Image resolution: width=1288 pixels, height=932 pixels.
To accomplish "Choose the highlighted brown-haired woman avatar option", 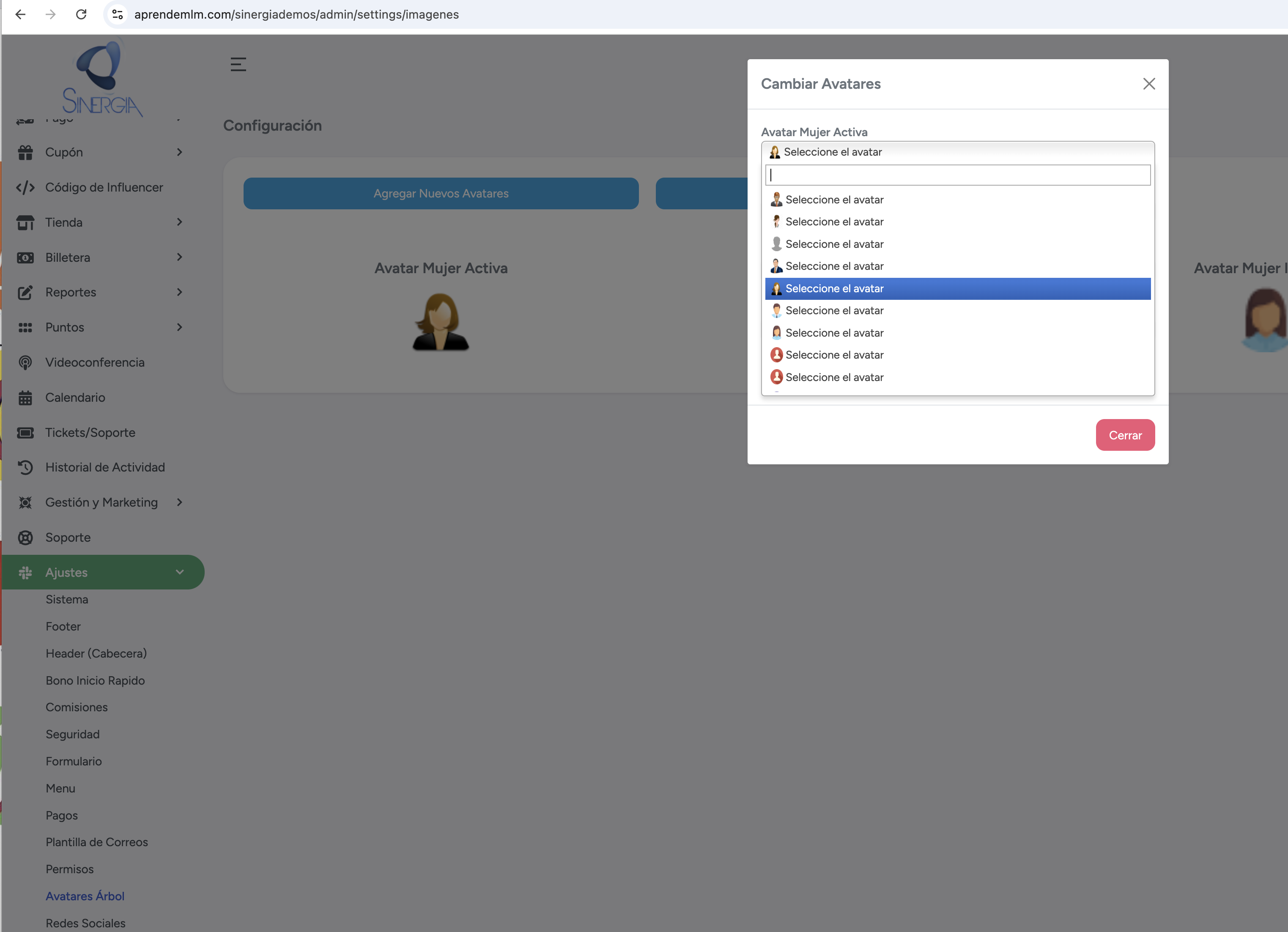I will (957, 288).
